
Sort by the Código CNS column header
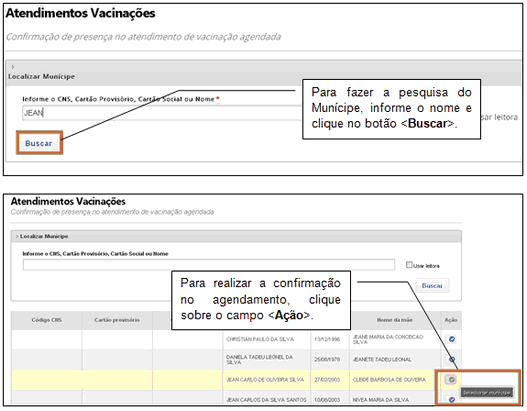pyautogui.click(x=46, y=320)
